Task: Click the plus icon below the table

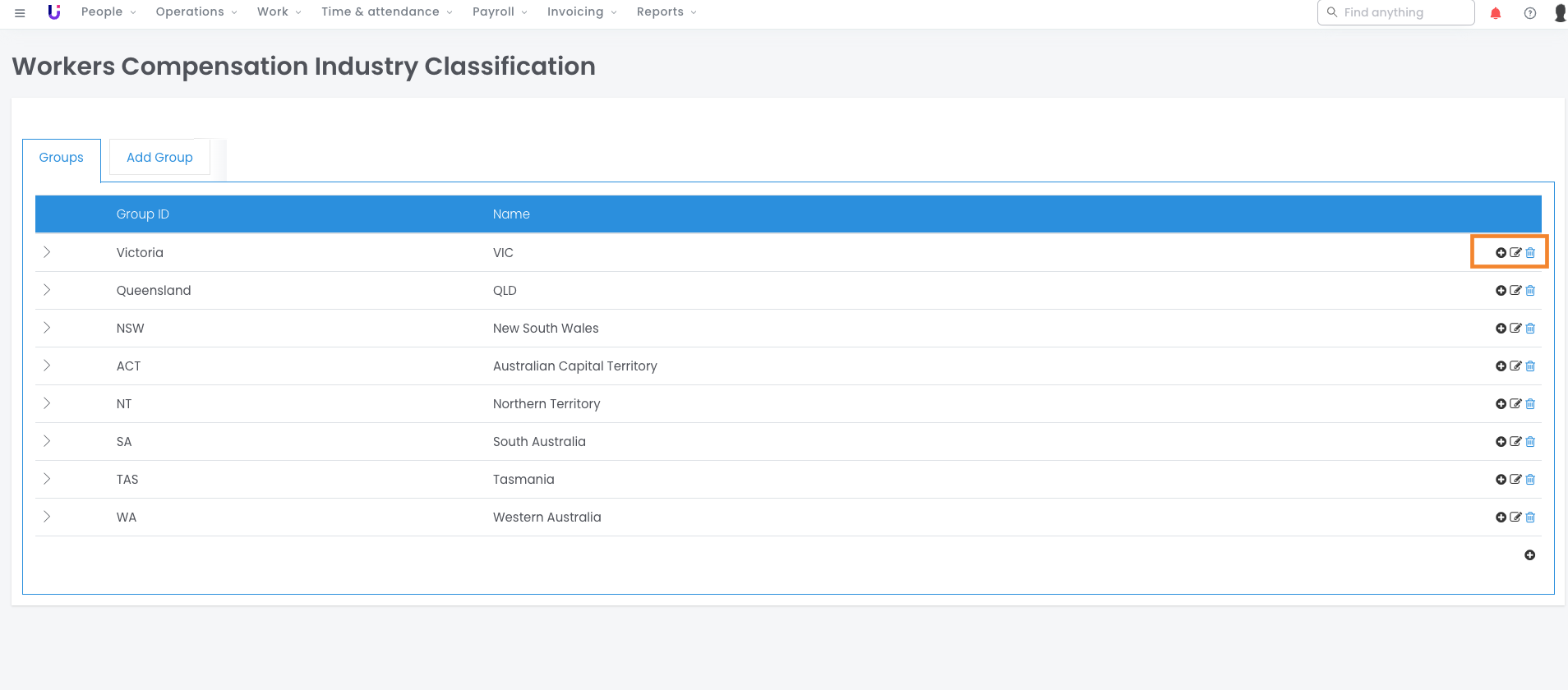Action: tap(1529, 555)
